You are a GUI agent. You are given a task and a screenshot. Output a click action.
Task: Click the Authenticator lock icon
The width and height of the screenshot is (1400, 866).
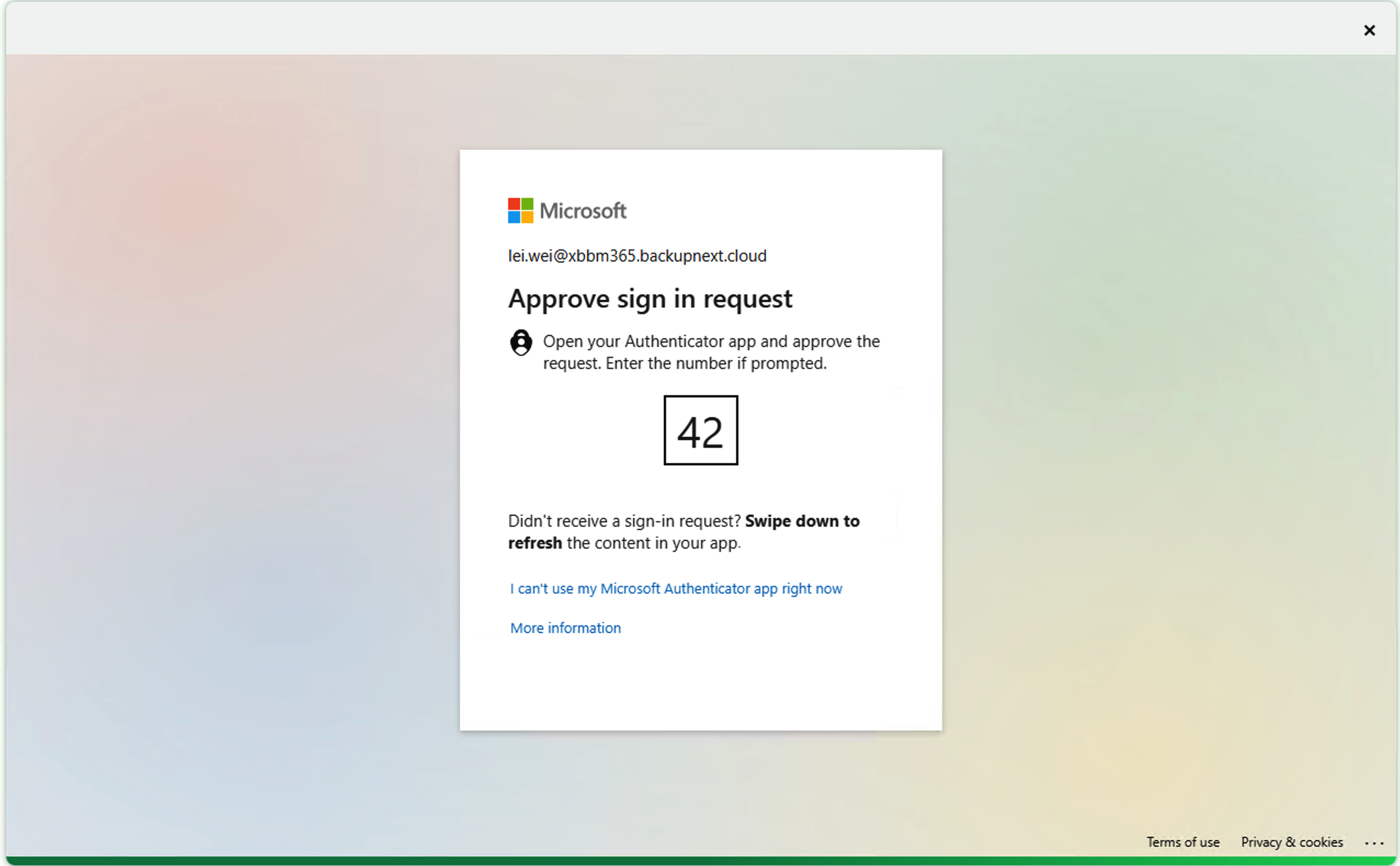520,343
